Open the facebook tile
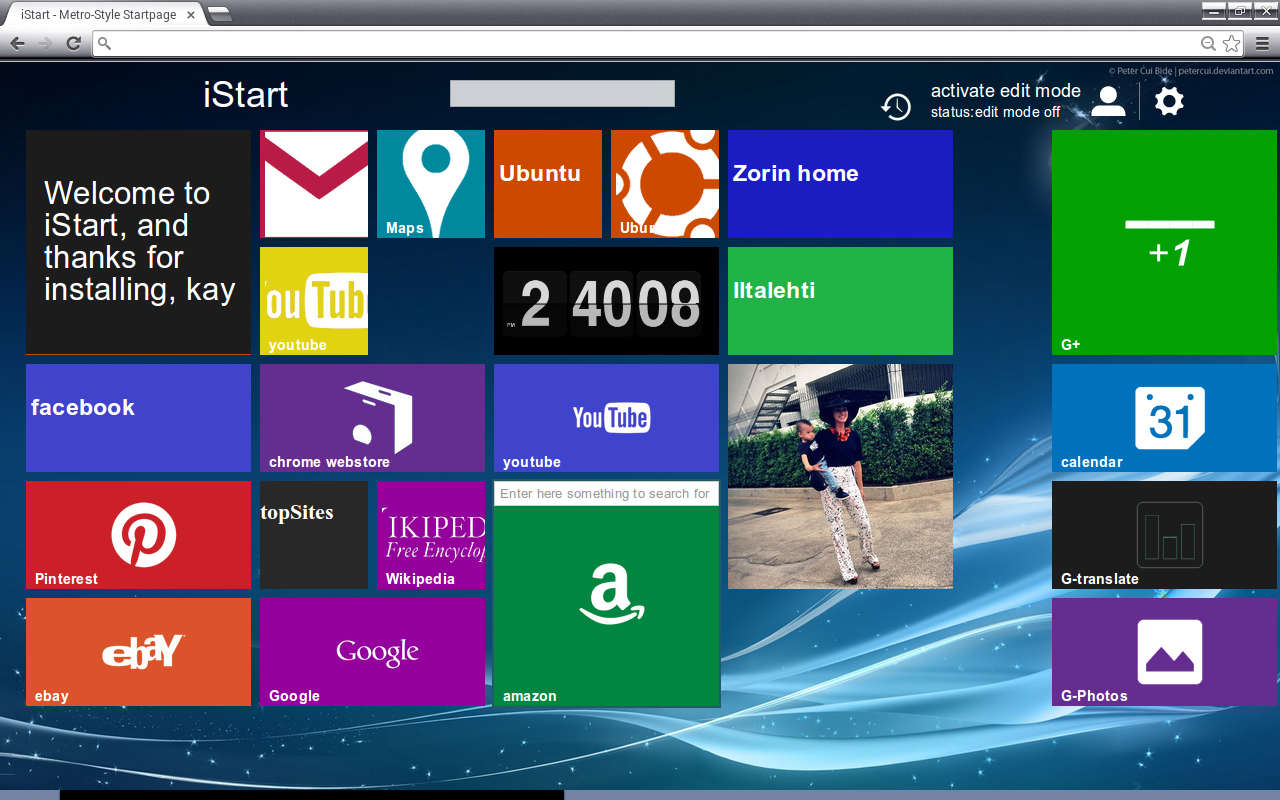Image resolution: width=1280 pixels, height=800 pixels. 138,418
